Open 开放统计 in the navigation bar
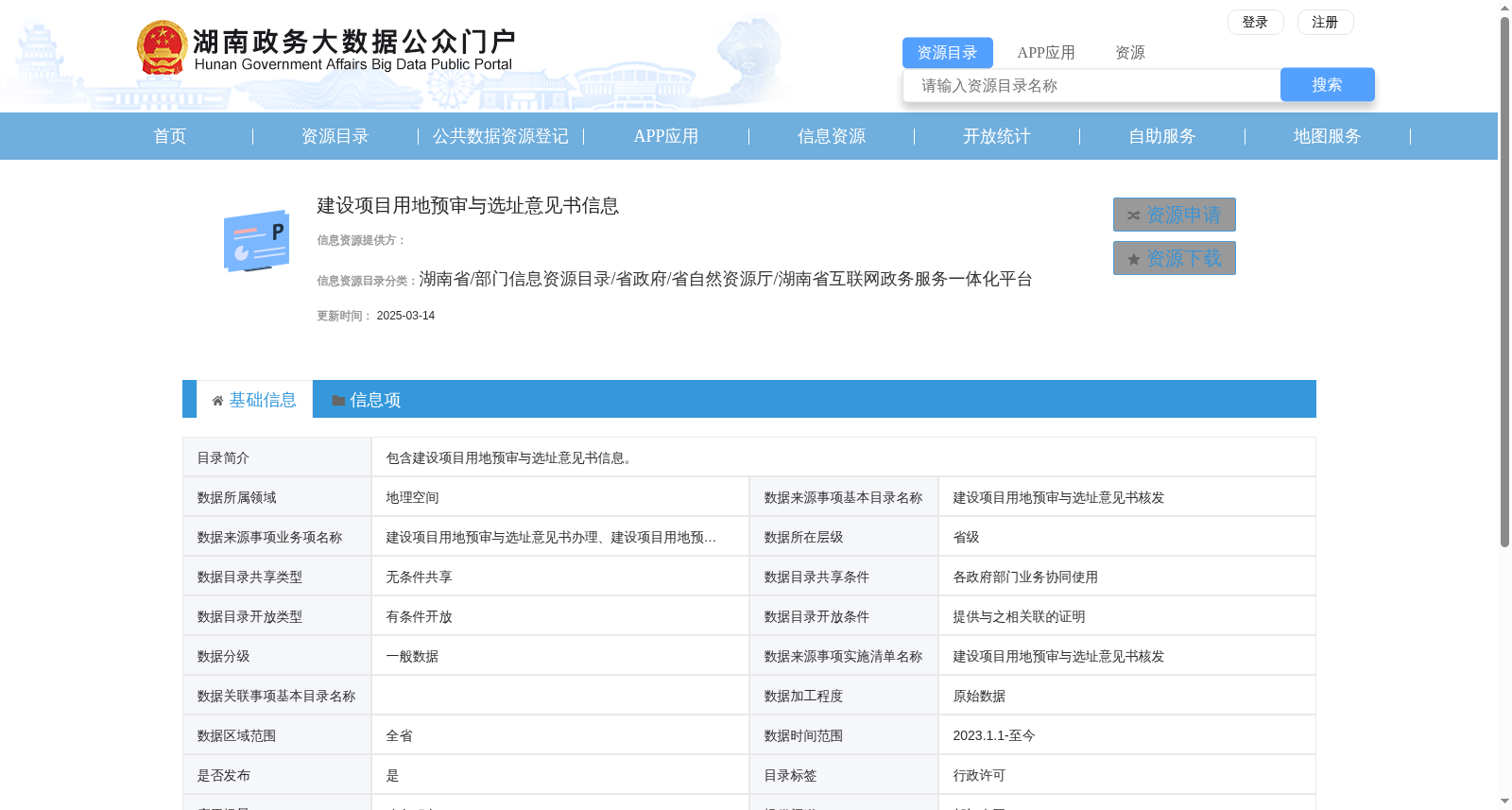1512x810 pixels. [x=997, y=136]
